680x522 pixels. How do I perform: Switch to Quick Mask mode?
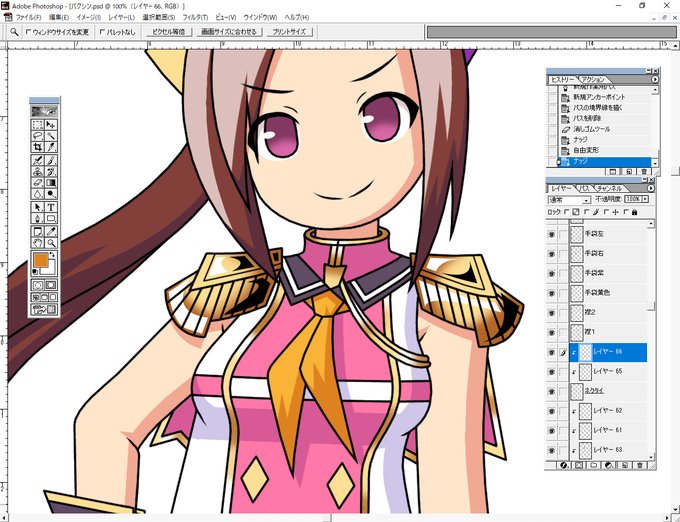click(51, 285)
